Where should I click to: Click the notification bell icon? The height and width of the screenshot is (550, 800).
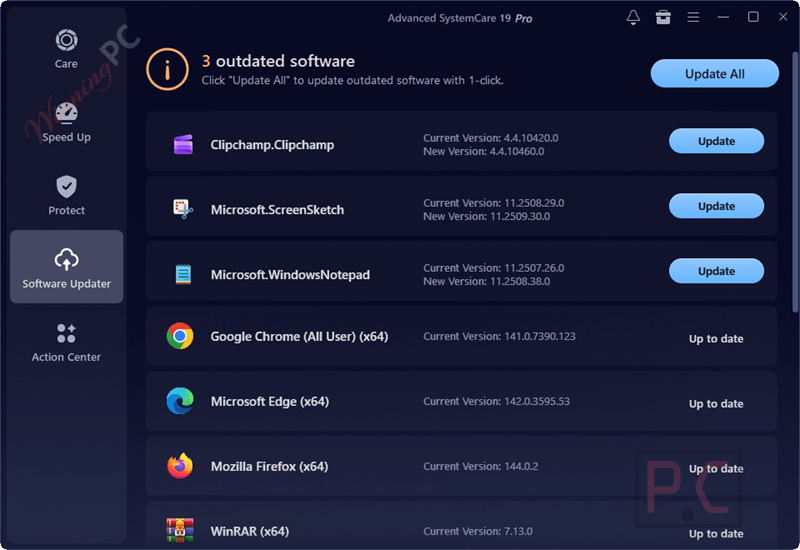tap(633, 17)
